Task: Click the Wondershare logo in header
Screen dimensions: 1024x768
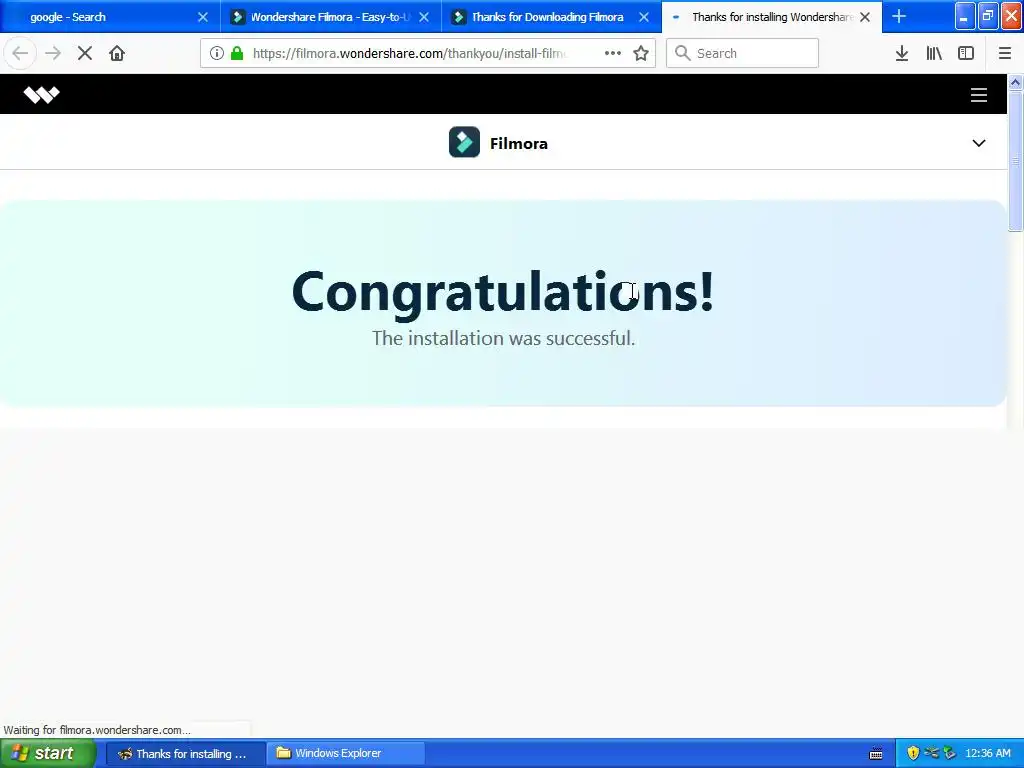Action: coord(42,95)
